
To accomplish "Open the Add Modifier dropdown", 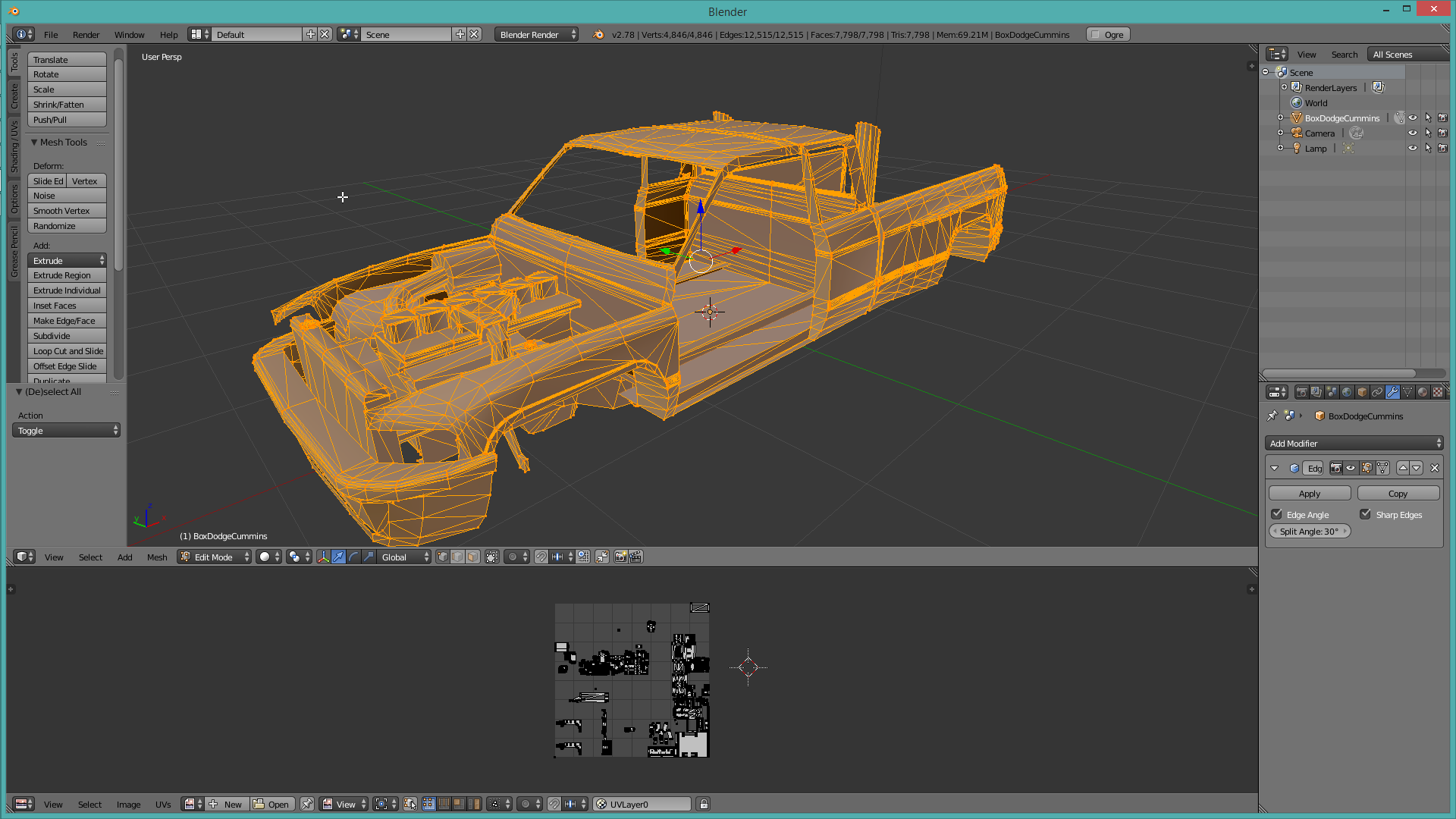I will click(1354, 444).
